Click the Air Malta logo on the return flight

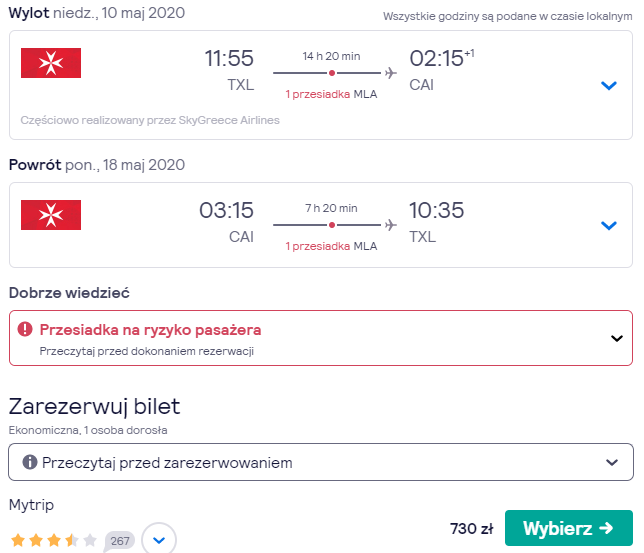pyautogui.click(x=51, y=215)
